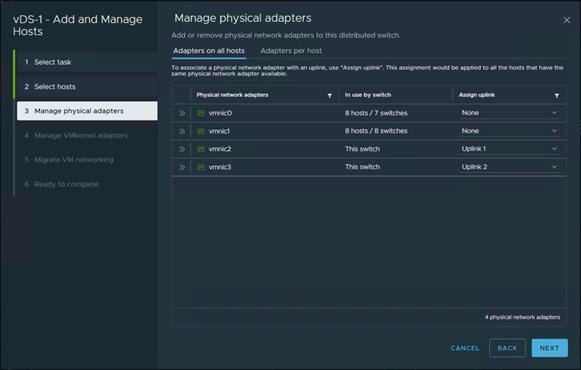This screenshot has width=581, height=370.
Task: Expand the vmnic3 row details arrows
Action: pyautogui.click(x=182, y=167)
